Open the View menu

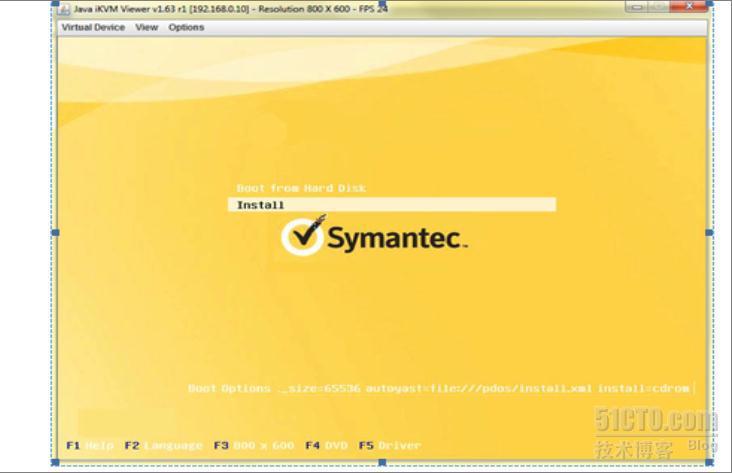tap(147, 27)
